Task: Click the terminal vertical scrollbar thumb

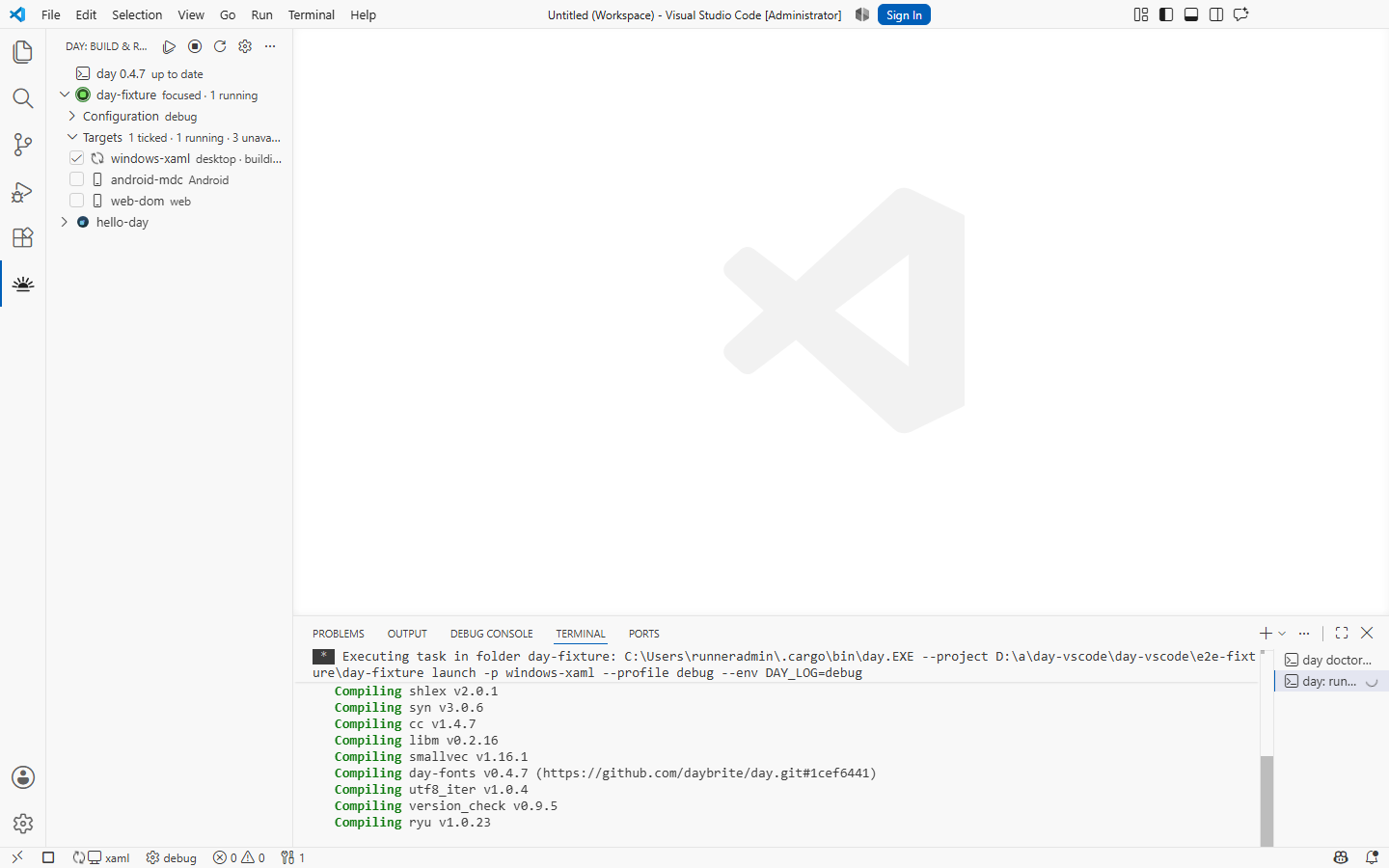Action: click(1267, 801)
